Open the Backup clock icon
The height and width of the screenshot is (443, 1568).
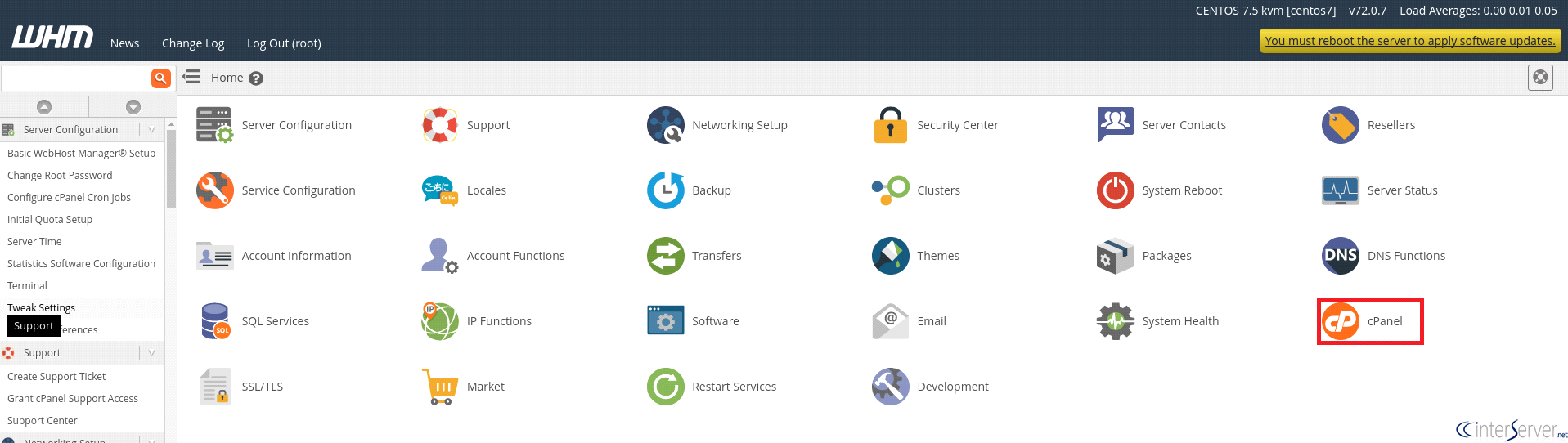coord(666,190)
